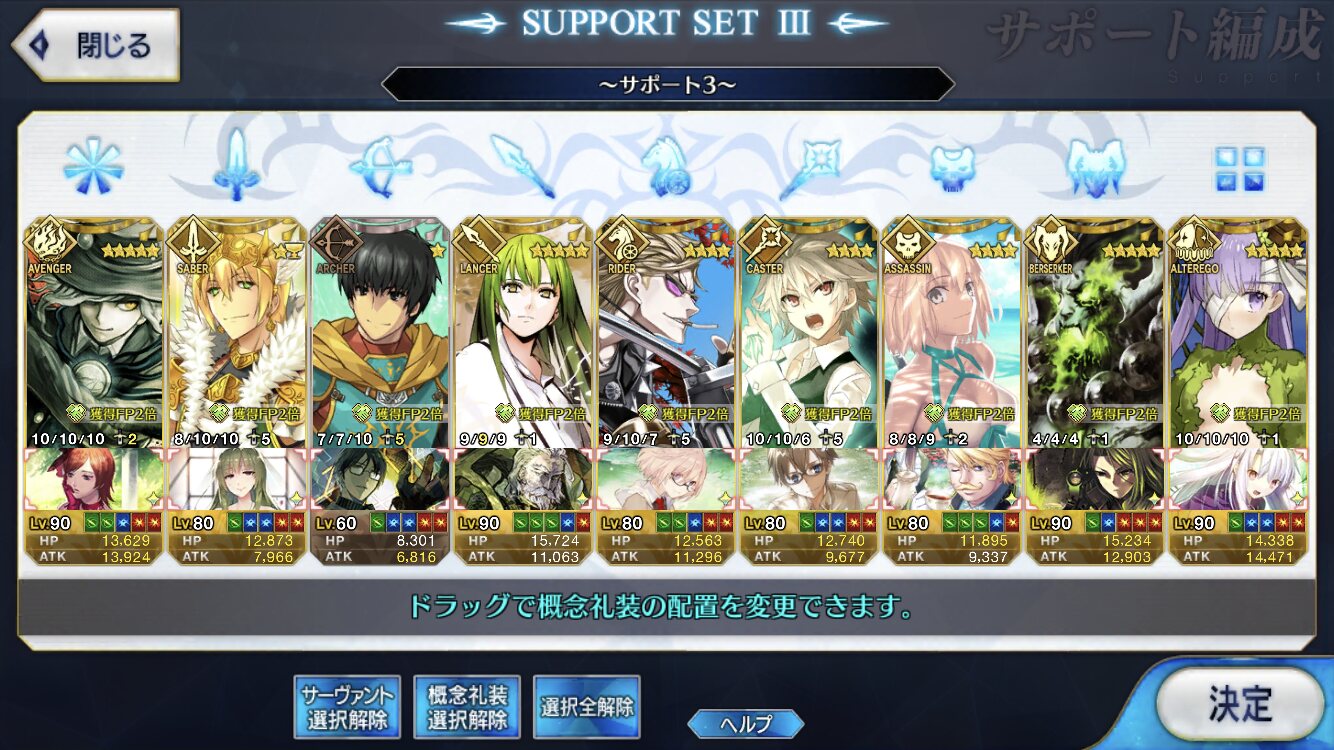Viewport: 1334px width, 750px height.
Task: Pick the Berserker beast class icon
Action: 1096,167
